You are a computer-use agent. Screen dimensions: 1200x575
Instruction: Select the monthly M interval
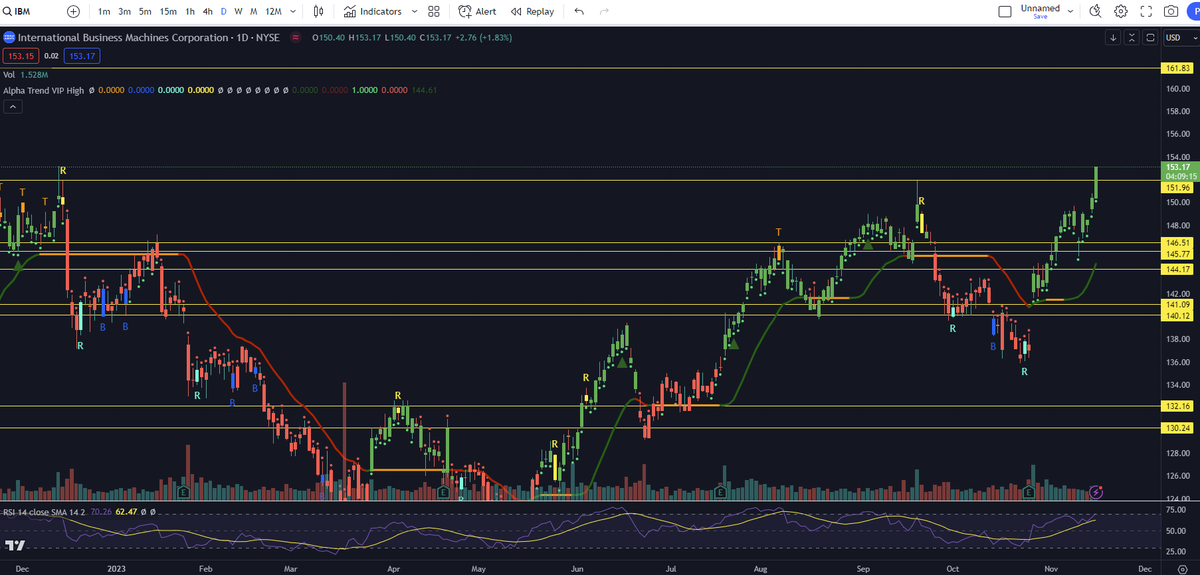pyautogui.click(x=253, y=12)
